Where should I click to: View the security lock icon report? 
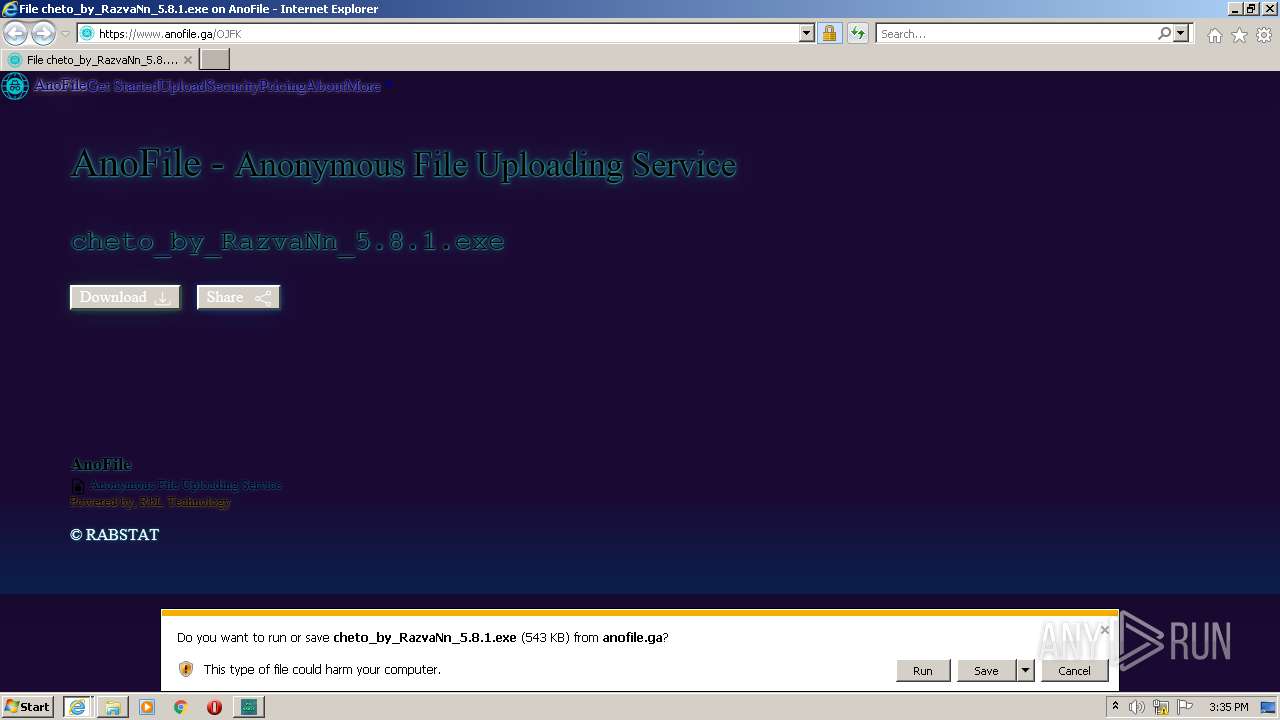(x=829, y=34)
